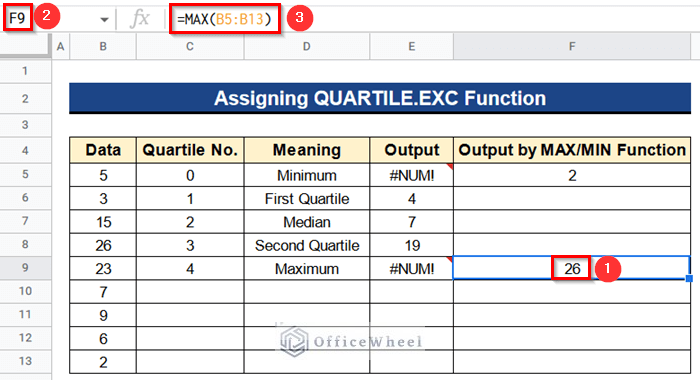Click the fill handle of cell F9
Screen dimensions: 700x380
(689, 279)
